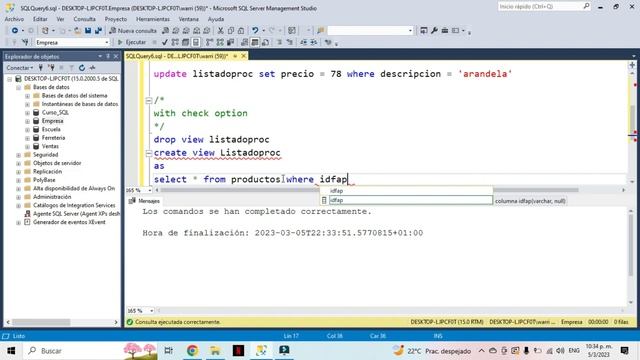Click Refresh icon in Object Explorer

point(82,68)
